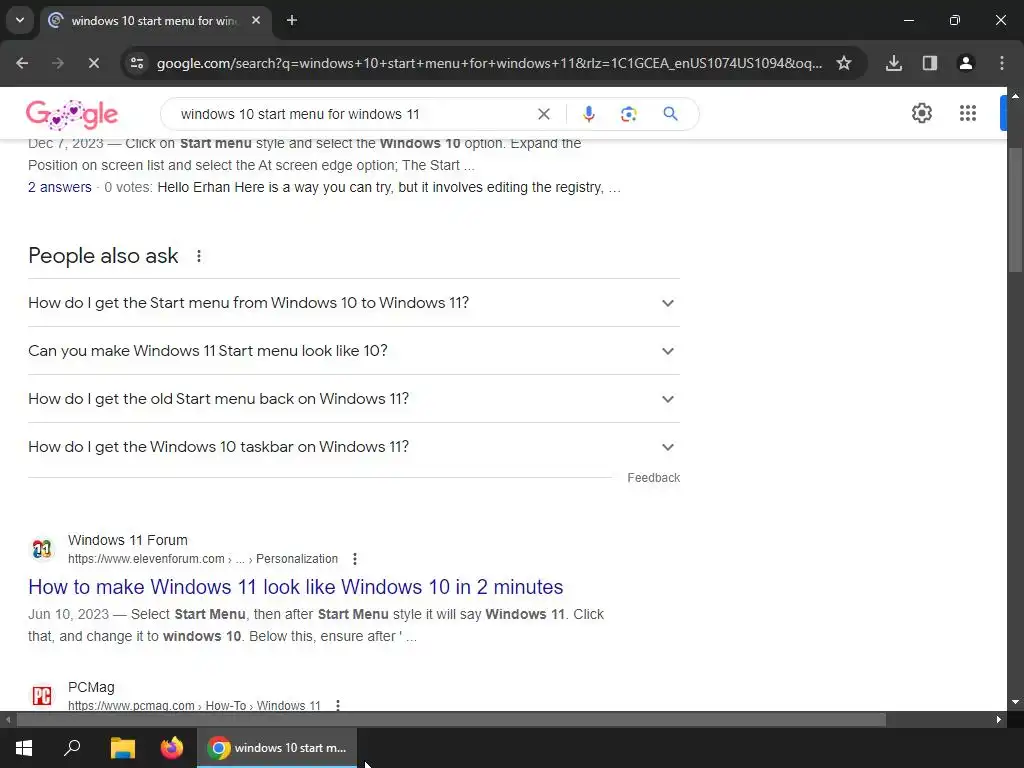Click the Chrome address bar URL
Screen dimensions: 1024x768
[489, 63]
